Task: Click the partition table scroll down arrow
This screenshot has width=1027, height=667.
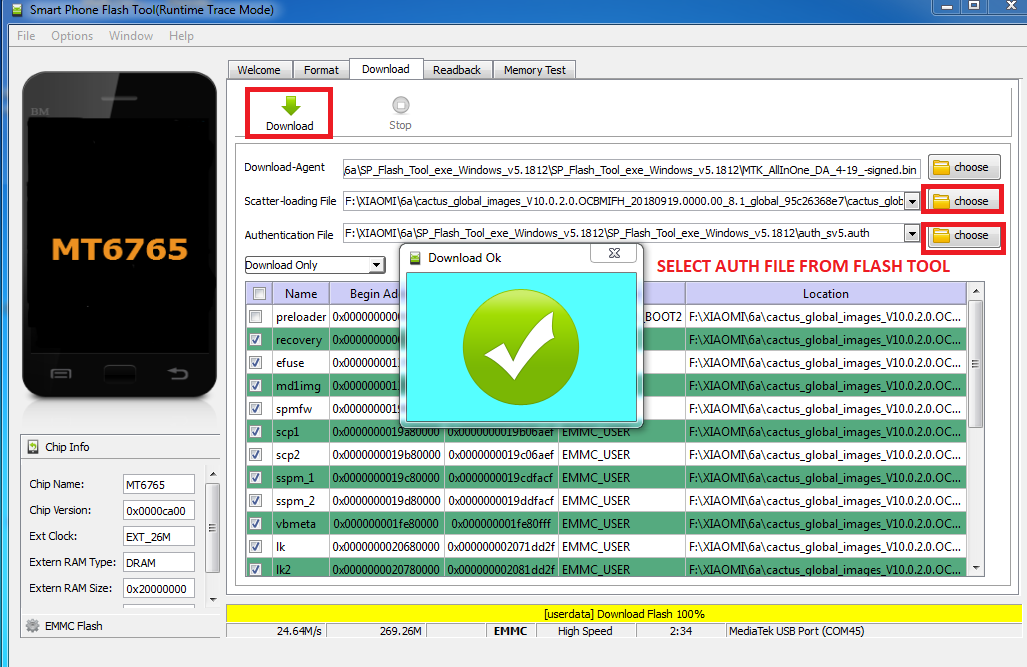Action: click(x=976, y=569)
